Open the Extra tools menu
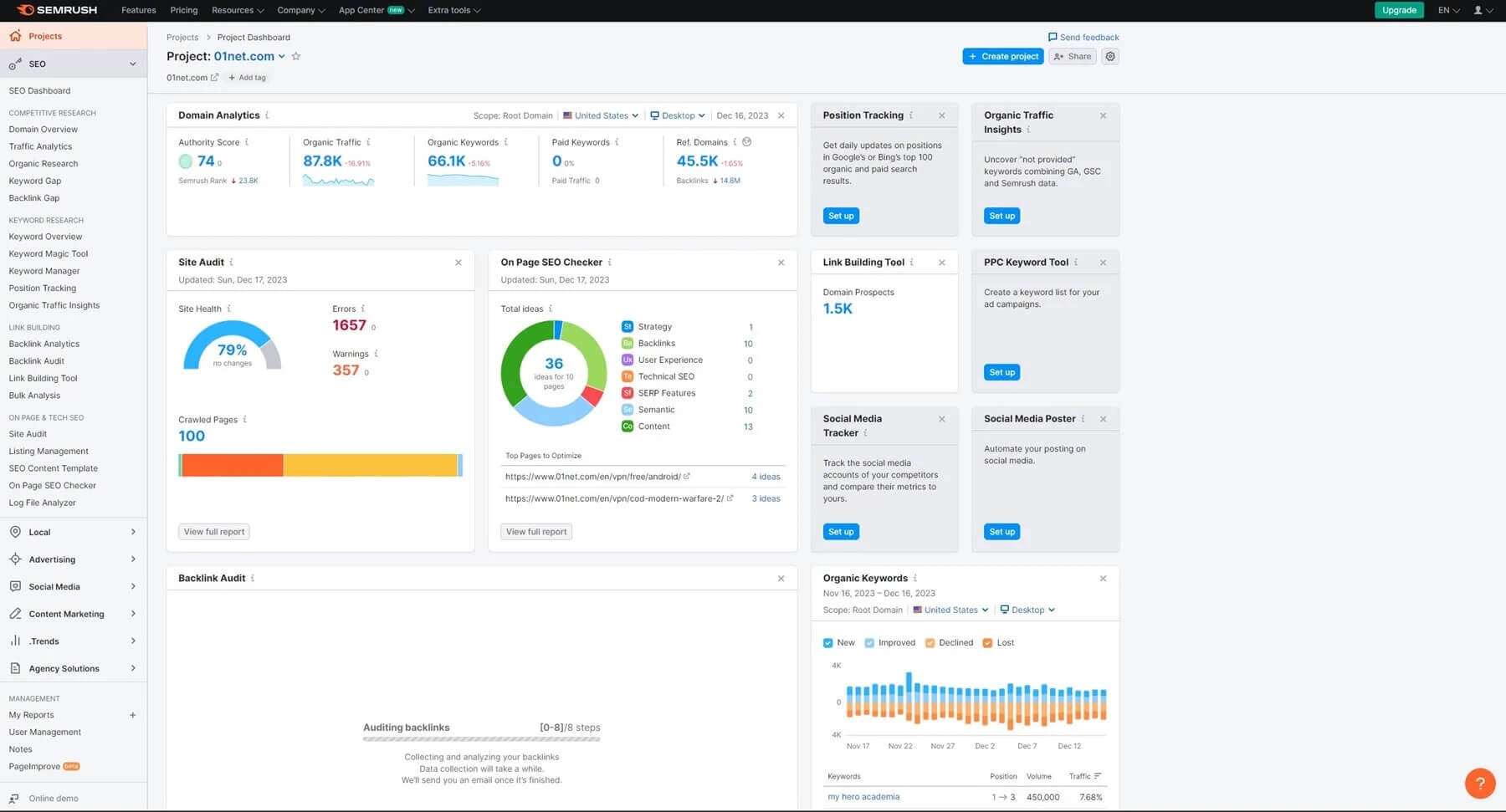The width and height of the screenshot is (1506, 812). [x=454, y=10]
